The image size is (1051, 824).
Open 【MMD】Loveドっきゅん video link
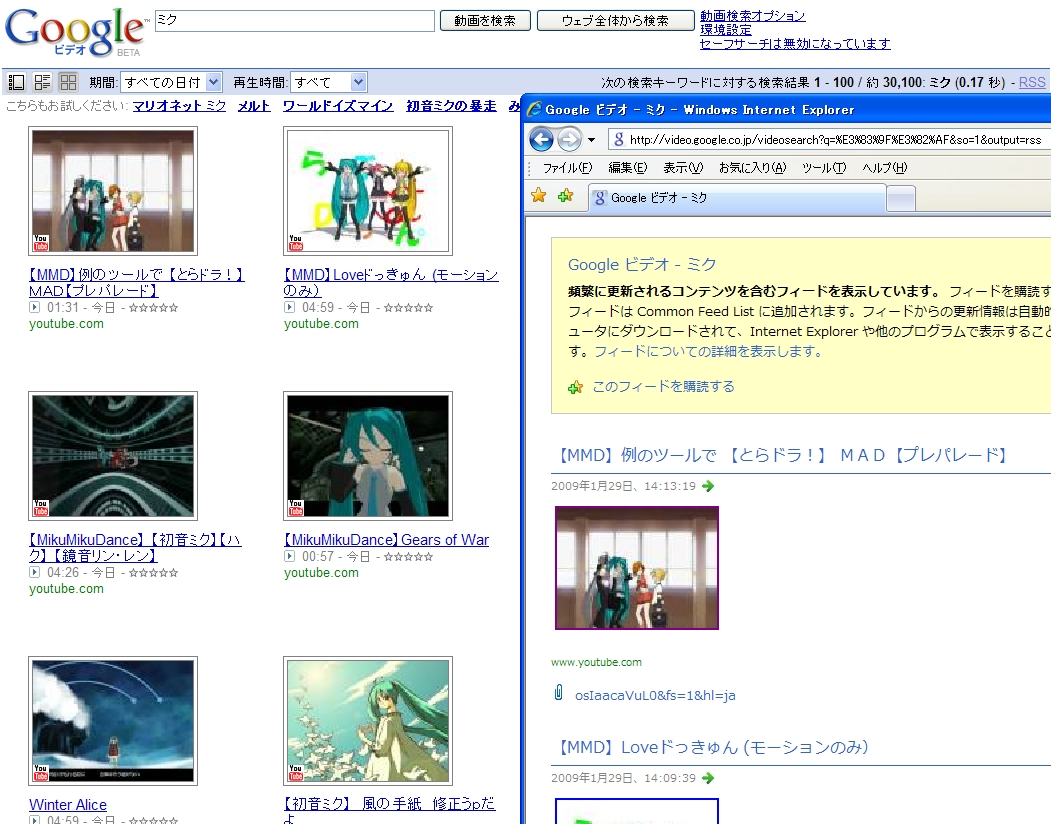(391, 282)
